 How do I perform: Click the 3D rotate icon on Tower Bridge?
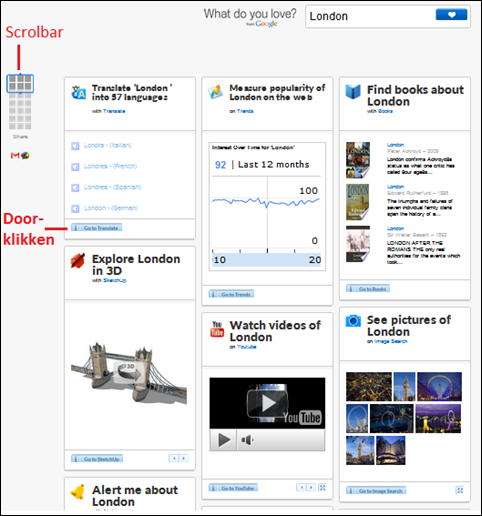(130, 372)
